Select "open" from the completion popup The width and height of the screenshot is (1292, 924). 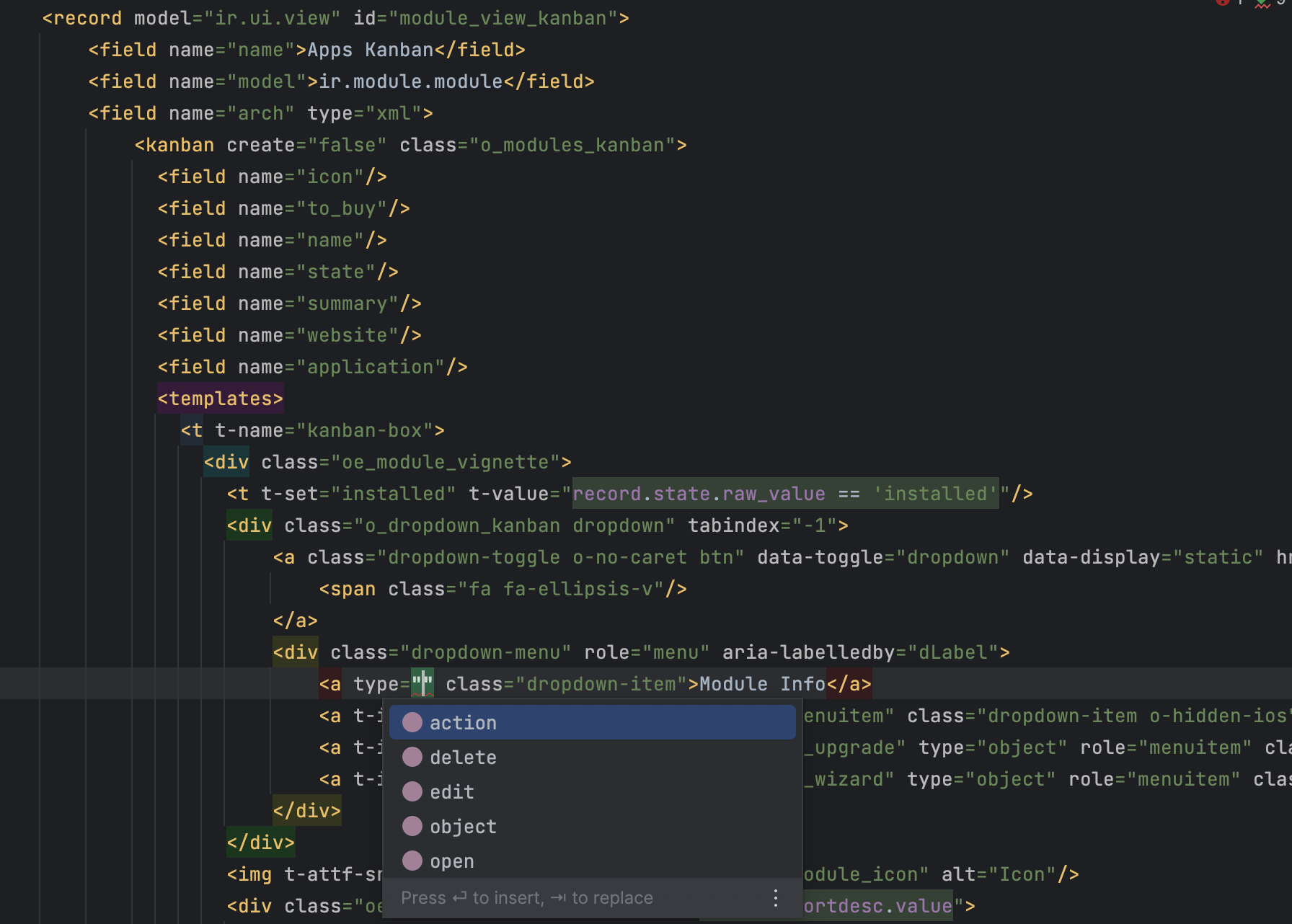point(451,861)
